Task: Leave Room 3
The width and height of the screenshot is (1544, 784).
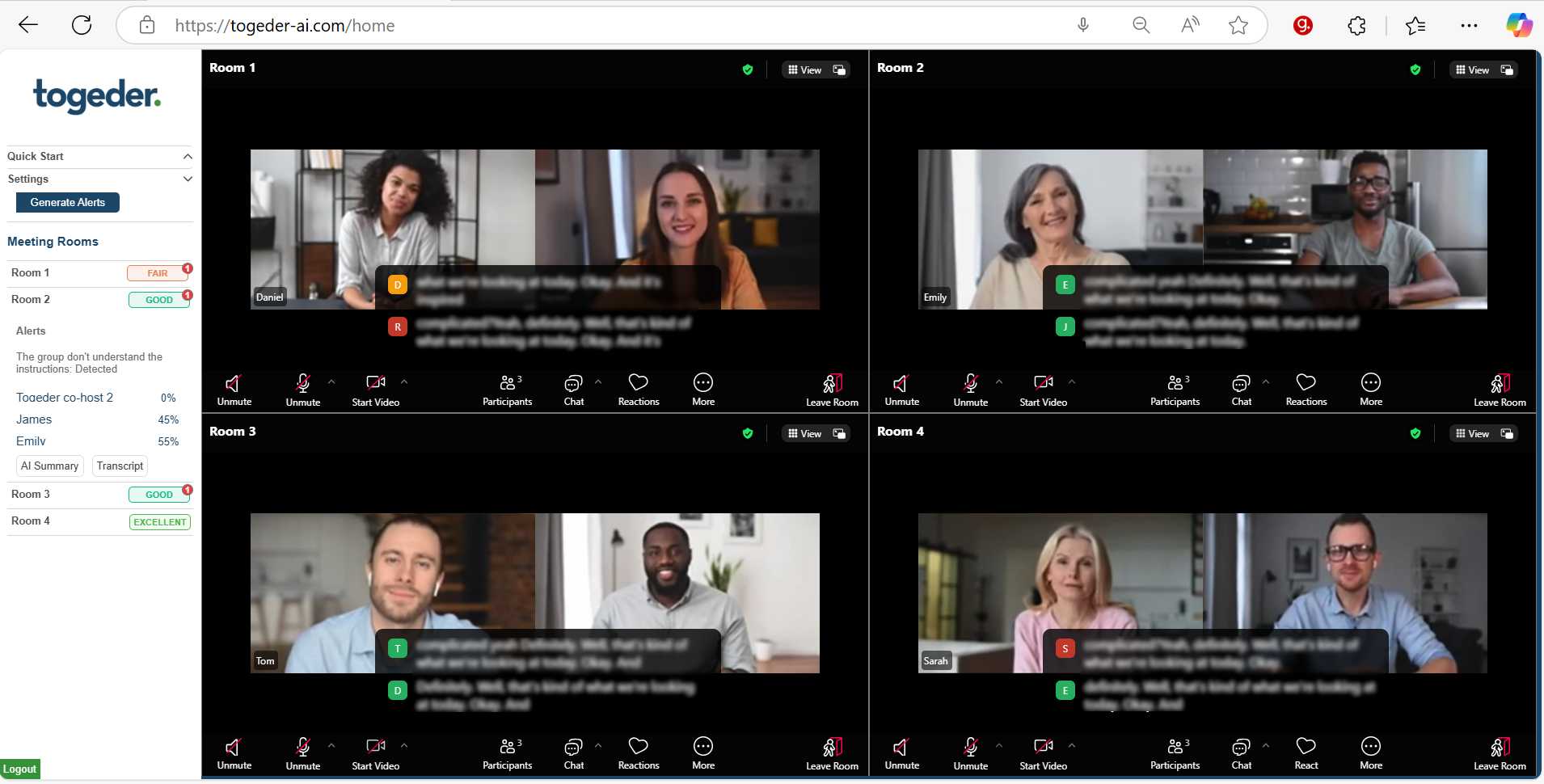Action: [x=833, y=753]
